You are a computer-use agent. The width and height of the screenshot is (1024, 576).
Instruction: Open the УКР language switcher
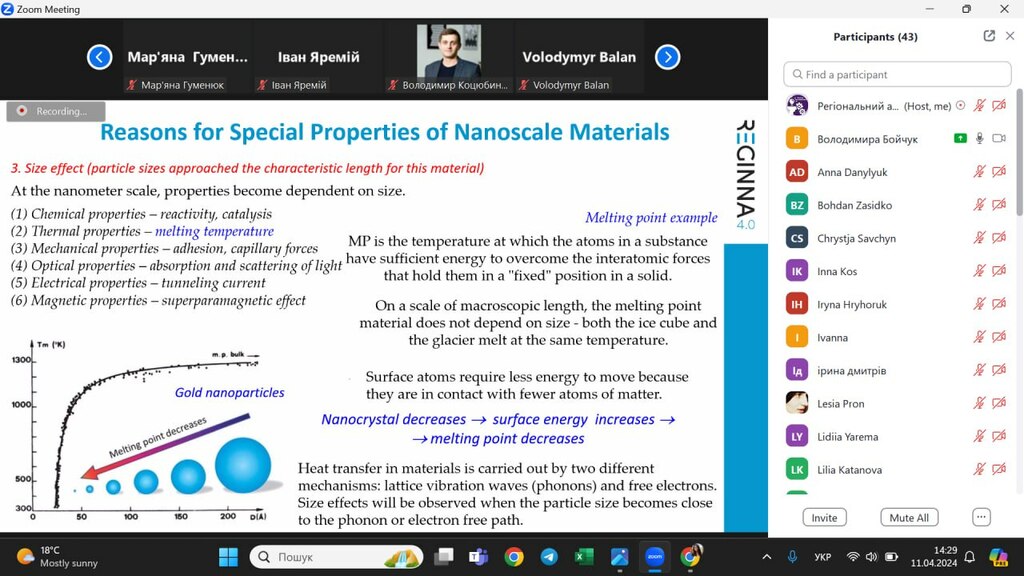(x=823, y=557)
